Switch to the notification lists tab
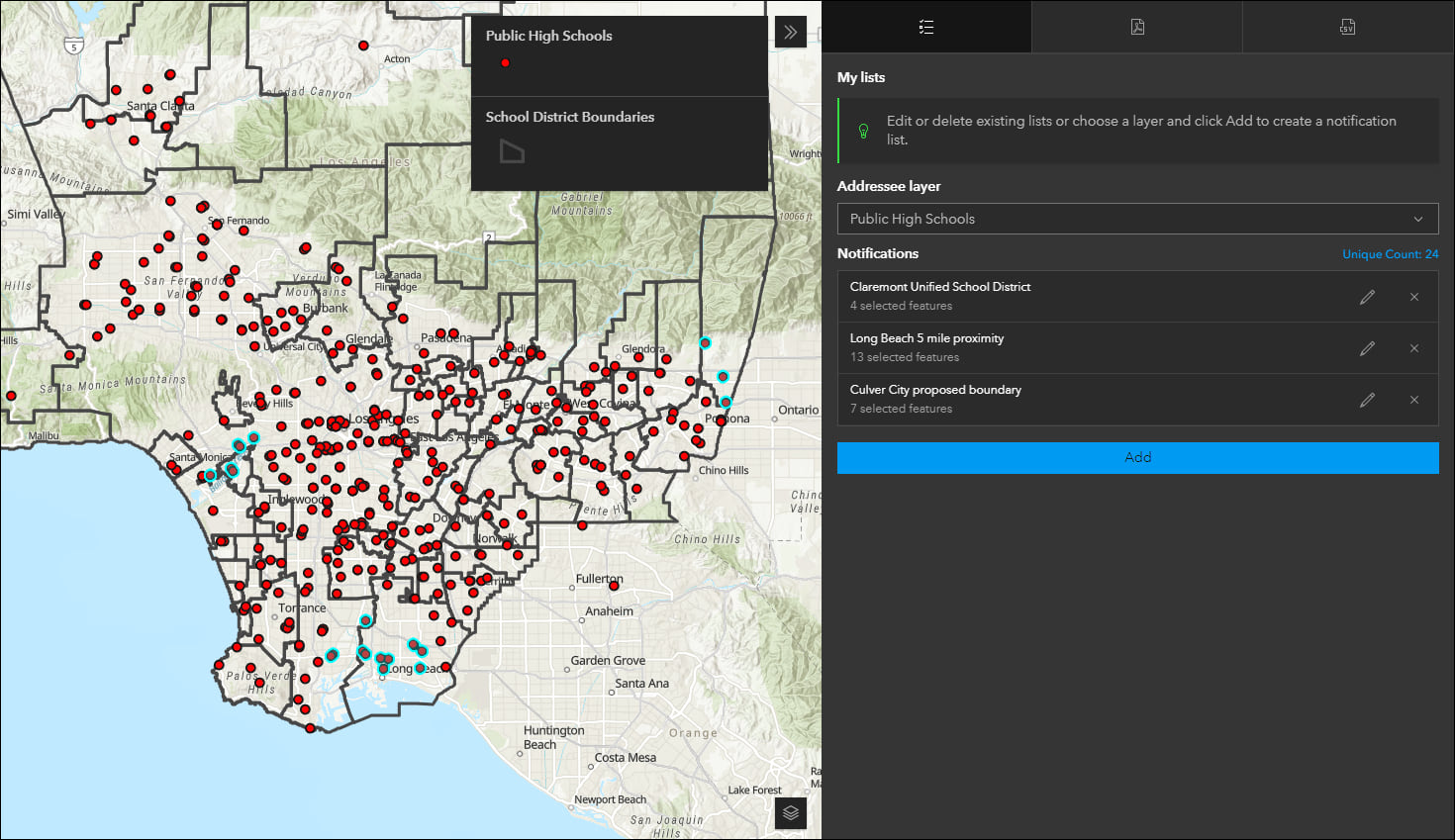This screenshot has height=840, width=1455. pos(926,28)
